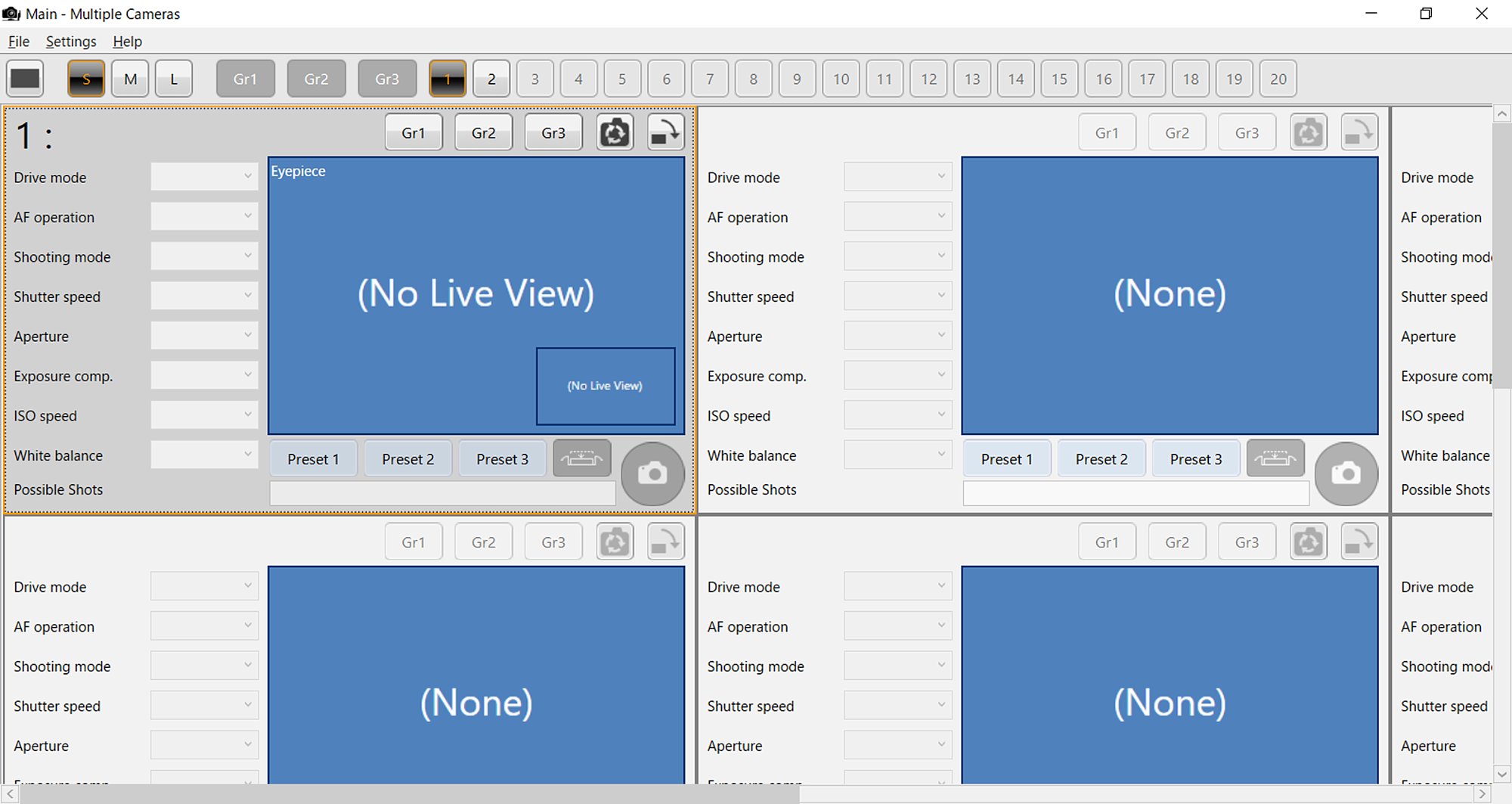Click the bottom-middle panel sync camera icon
1512x804 pixels.
click(x=1309, y=542)
